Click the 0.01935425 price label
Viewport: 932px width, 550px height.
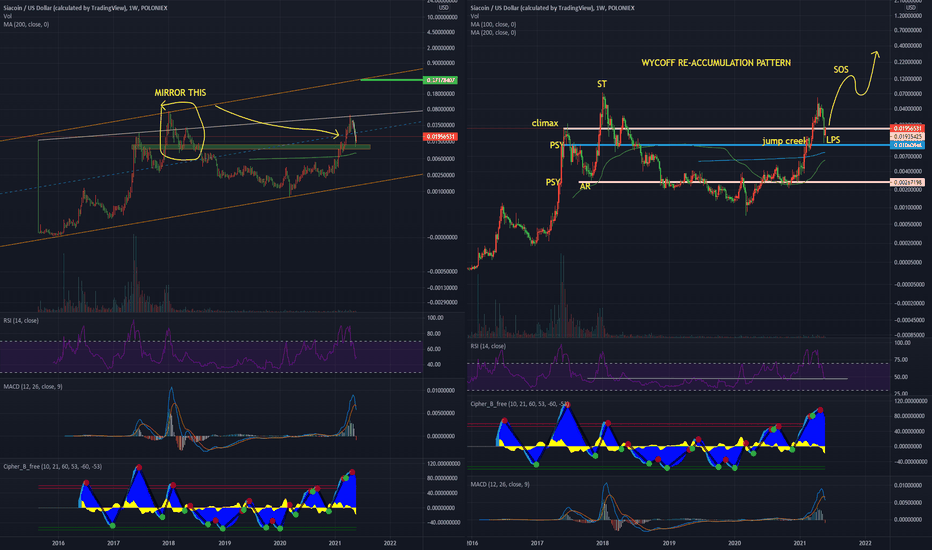pyautogui.click(x=907, y=137)
